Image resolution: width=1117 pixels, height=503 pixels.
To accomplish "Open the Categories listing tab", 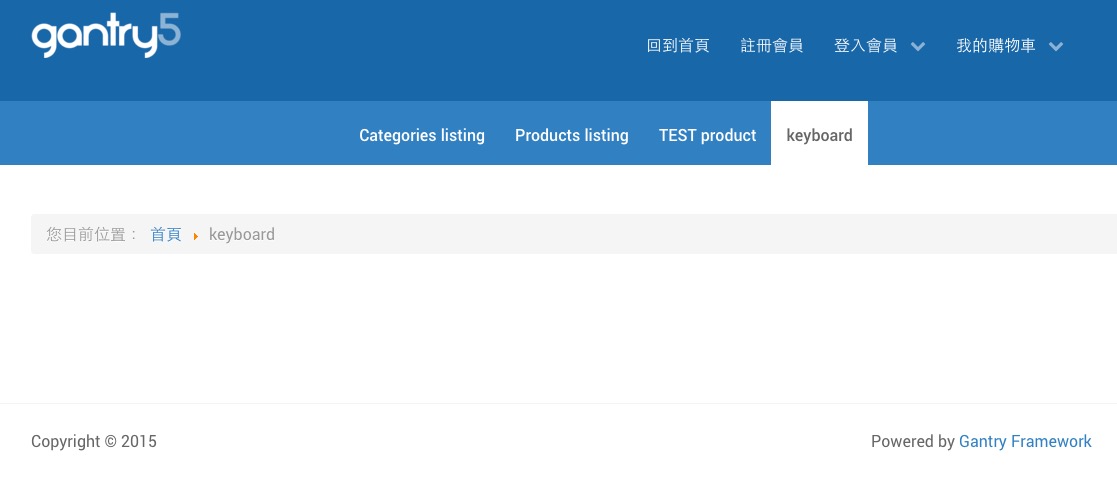I will pyautogui.click(x=422, y=135).
